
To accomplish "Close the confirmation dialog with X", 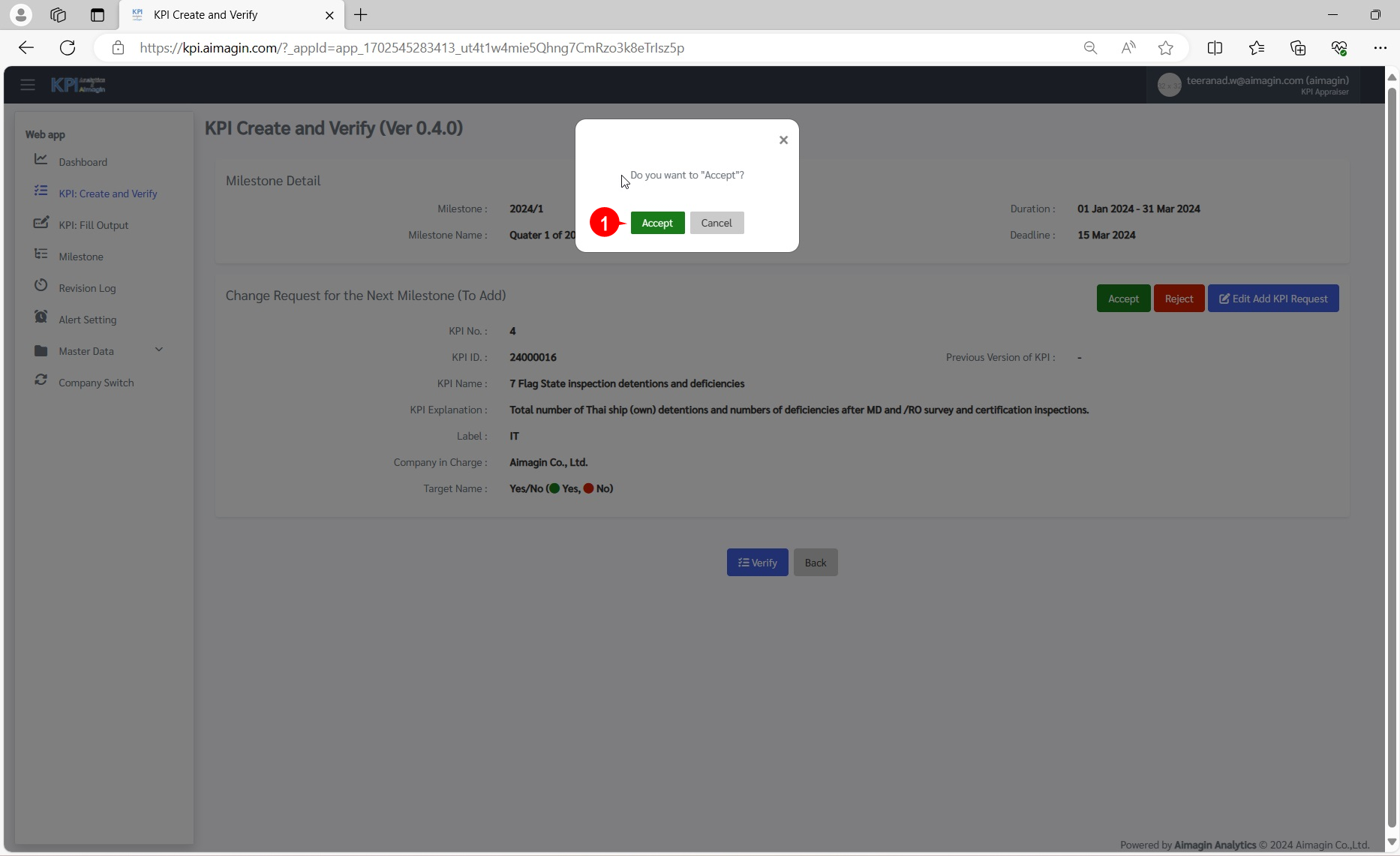I will (x=783, y=140).
